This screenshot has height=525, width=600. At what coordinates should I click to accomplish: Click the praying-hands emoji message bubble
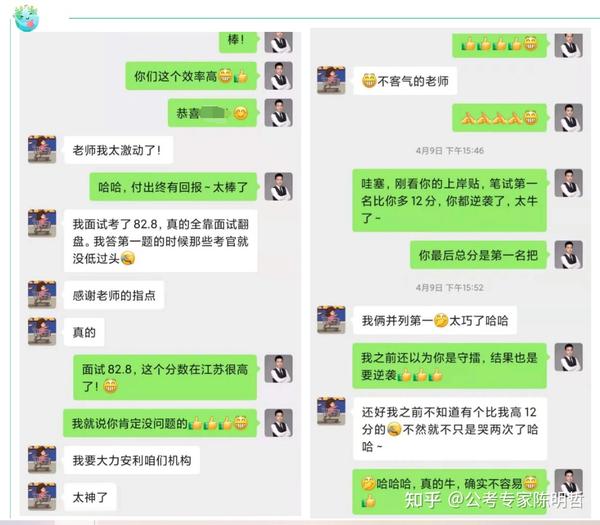pyautogui.click(x=499, y=118)
